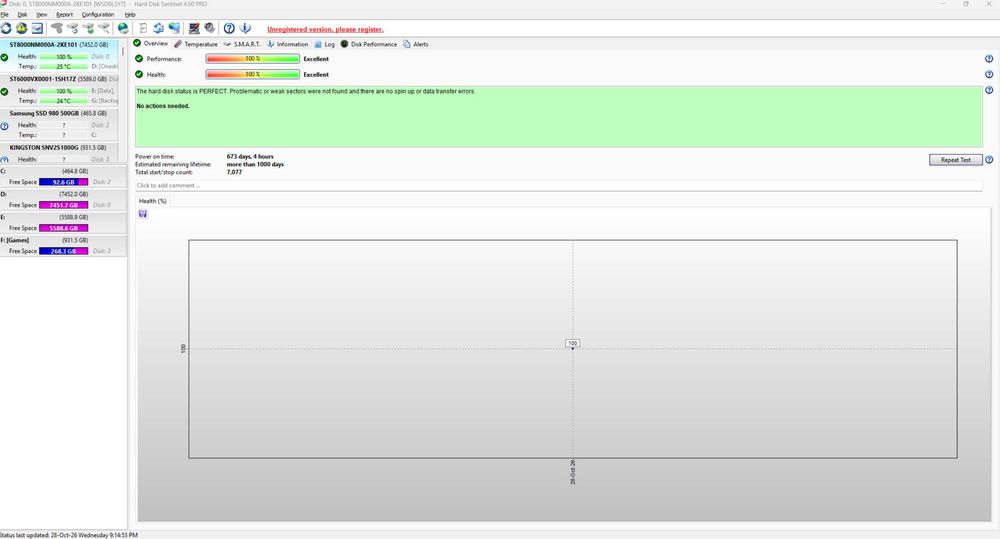Click the 28-Oct-26 date label under graph
Viewport: 1000px width, 539px height.
pos(573,472)
